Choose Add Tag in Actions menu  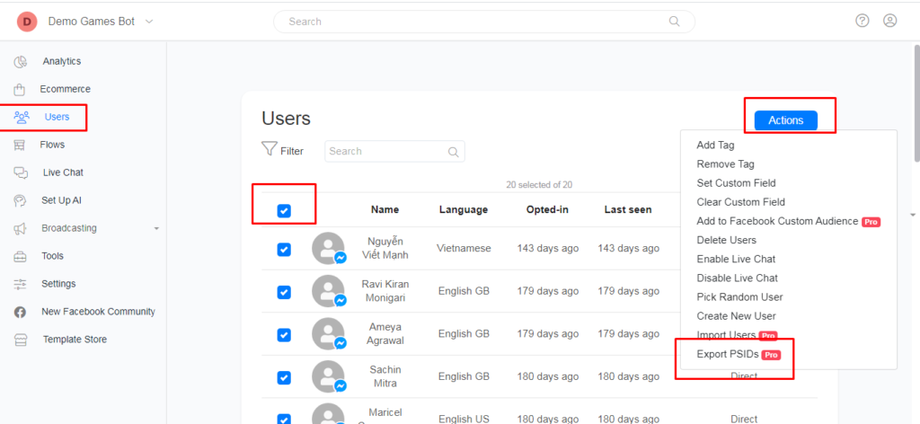click(x=715, y=145)
